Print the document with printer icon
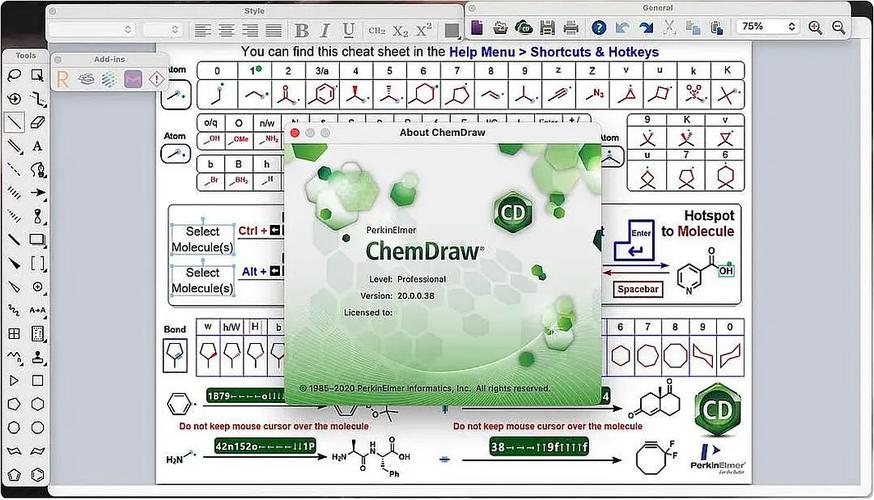Viewport: 874px width, 500px height. [571, 27]
